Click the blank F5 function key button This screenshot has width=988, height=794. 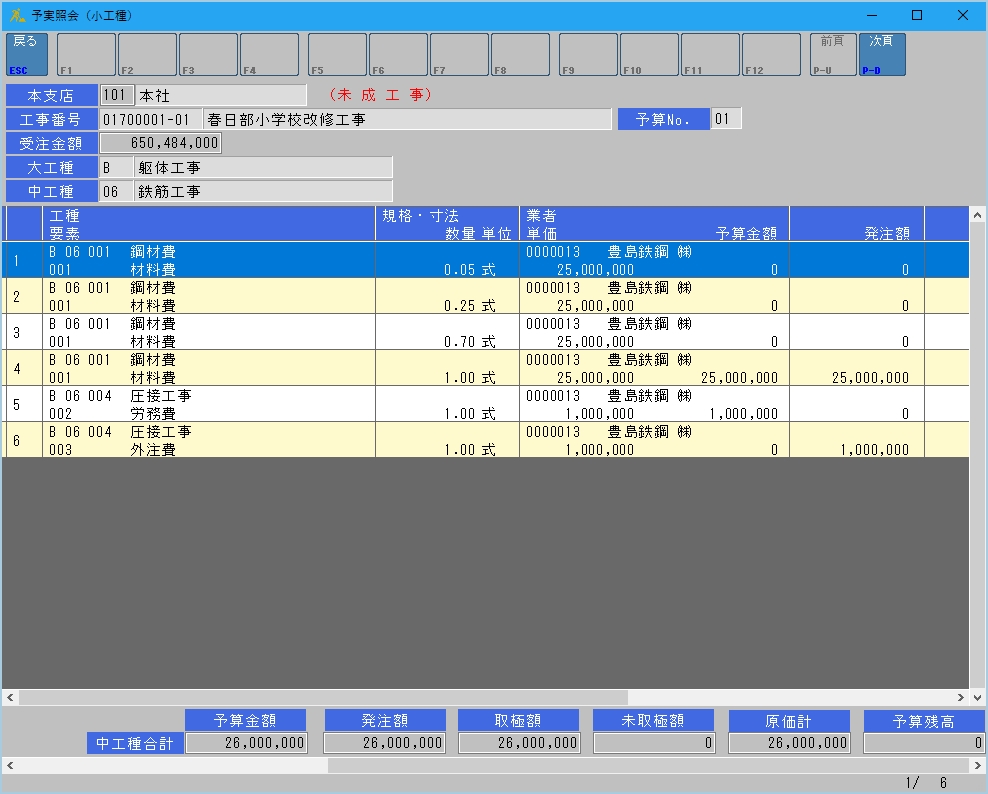[x=338, y=55]
